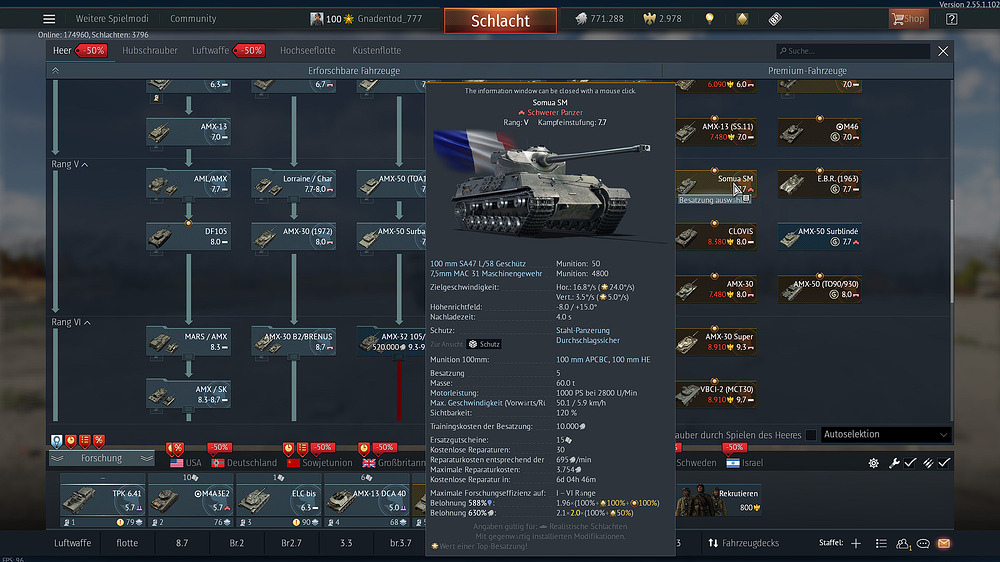Select the Lorraine / Char vehicle group
The width and height of the screenshot is (1000, 562).
[293, 184]
